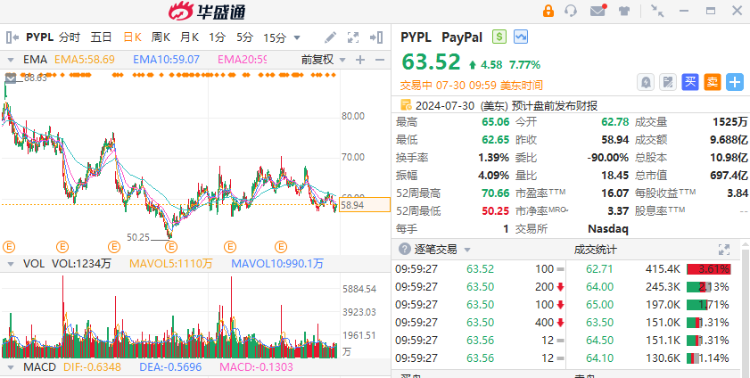Click the 63.52 trade row with 100 shares
This screenshot has height=378, width=750.
click(x=480, y=269)
